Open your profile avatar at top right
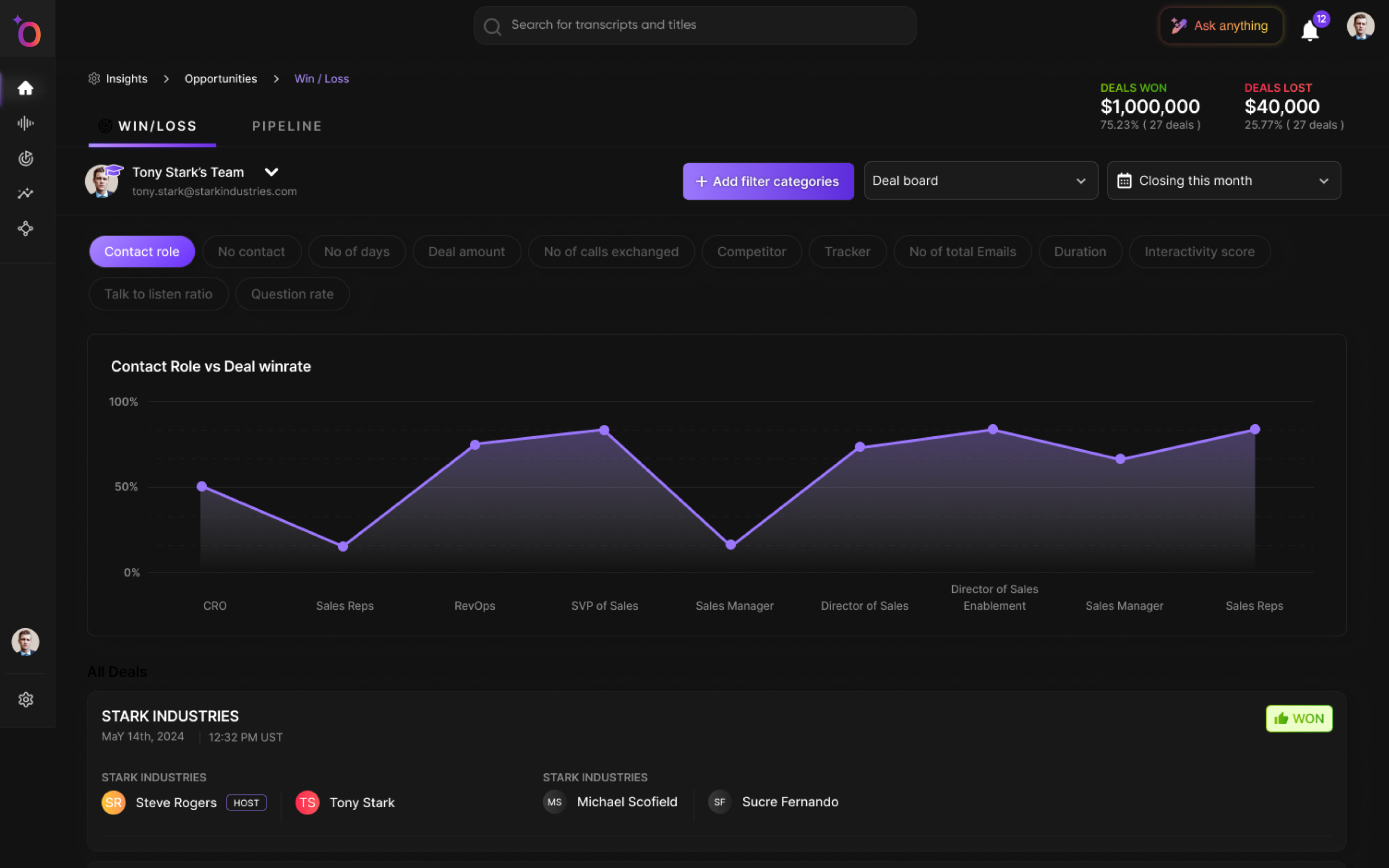 point(1360,26)
